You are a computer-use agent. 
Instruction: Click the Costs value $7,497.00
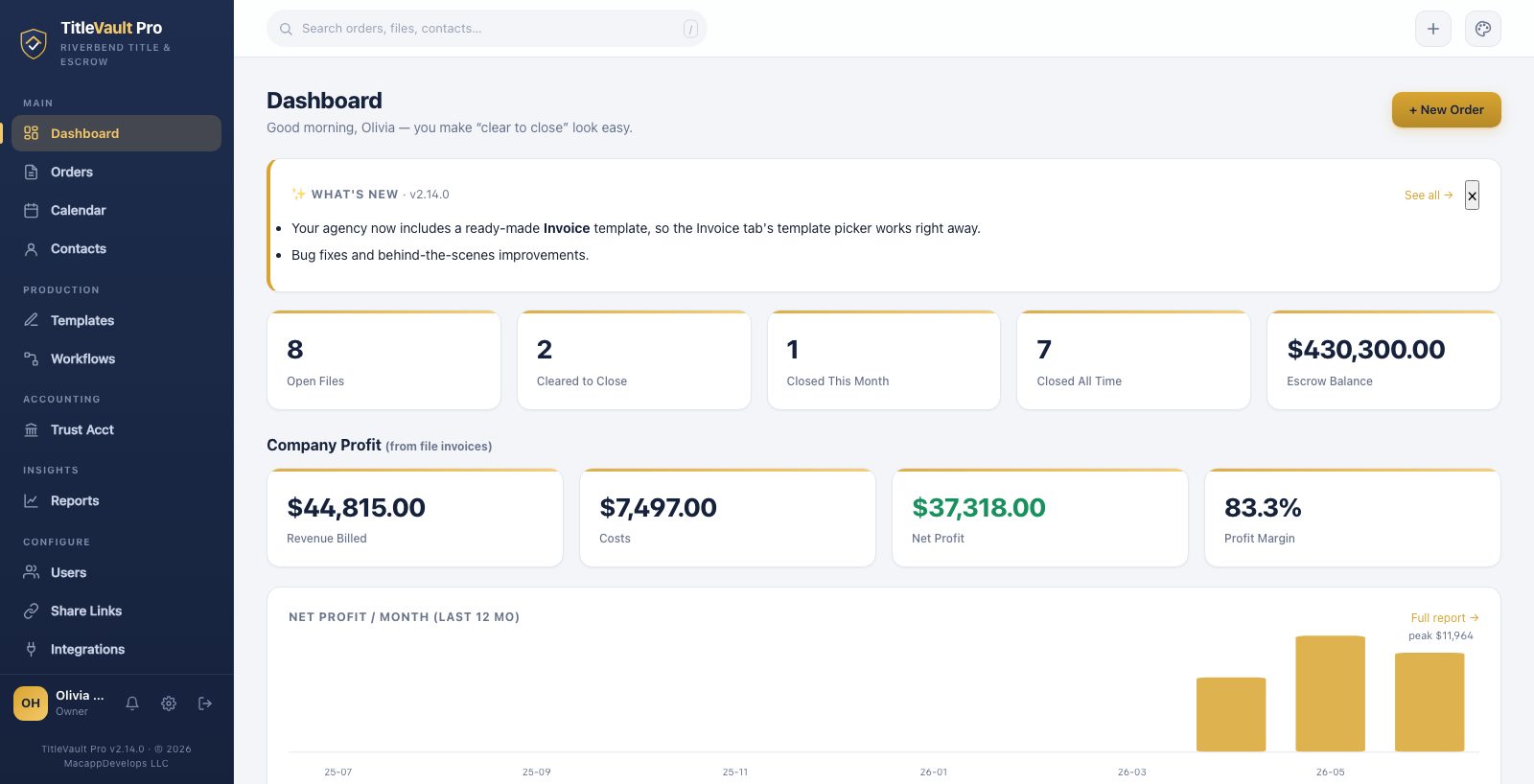658,508
